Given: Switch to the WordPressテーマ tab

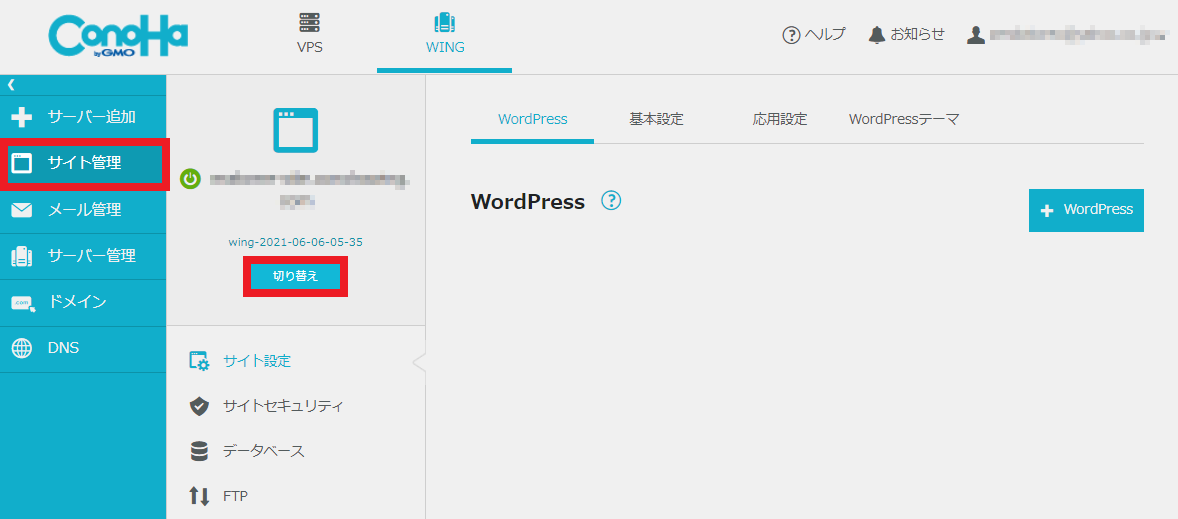Looking at the screenshot, I should pyautogui.click(x=904, y=119).
